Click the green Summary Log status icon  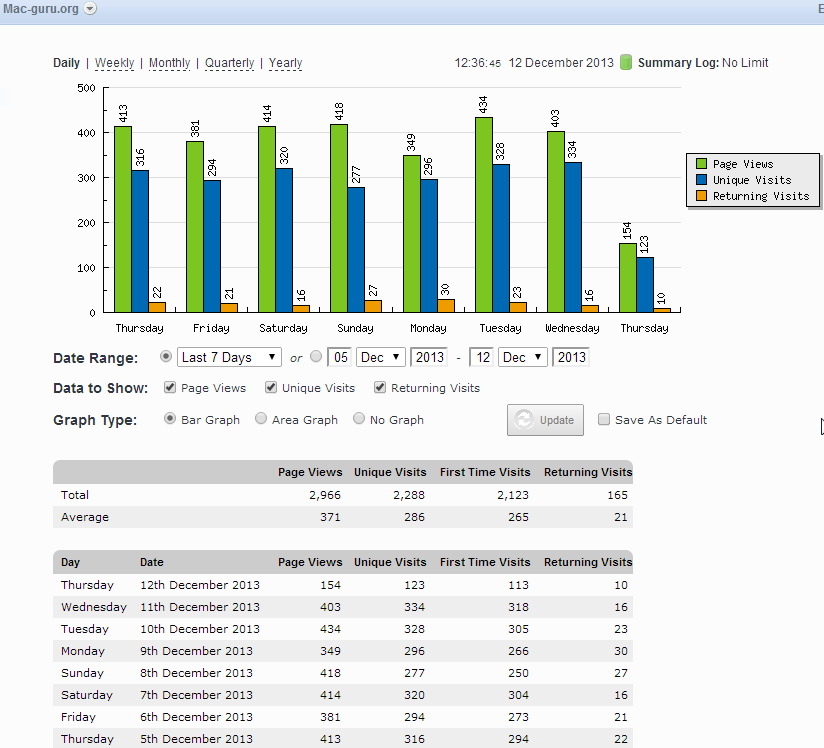pyautogui.click(x=625, y=62)
